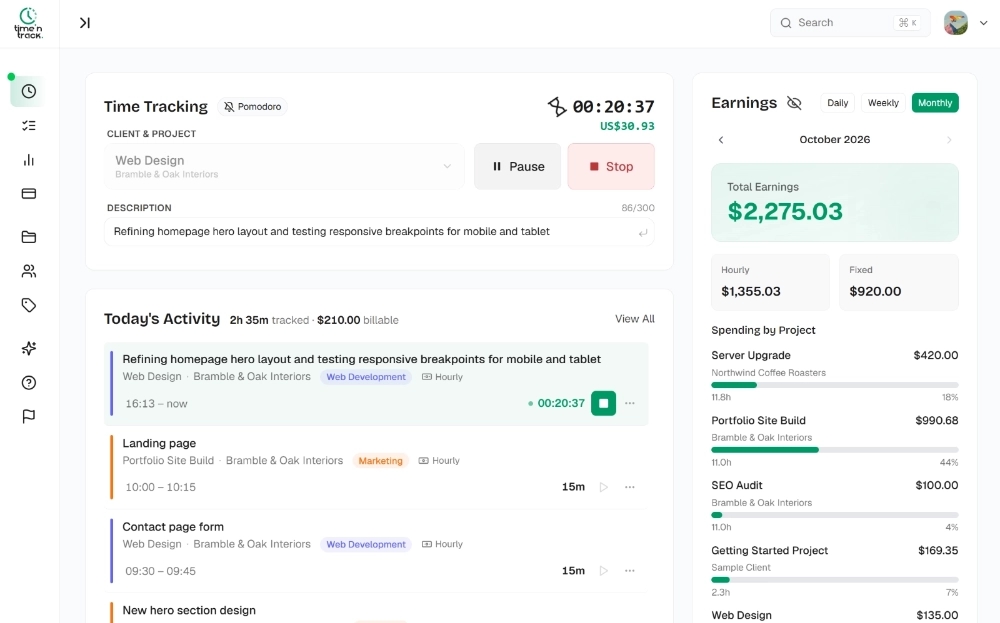Open View All activity link
The height and width of the screenshot is (623, 1000).
[635, 319]
